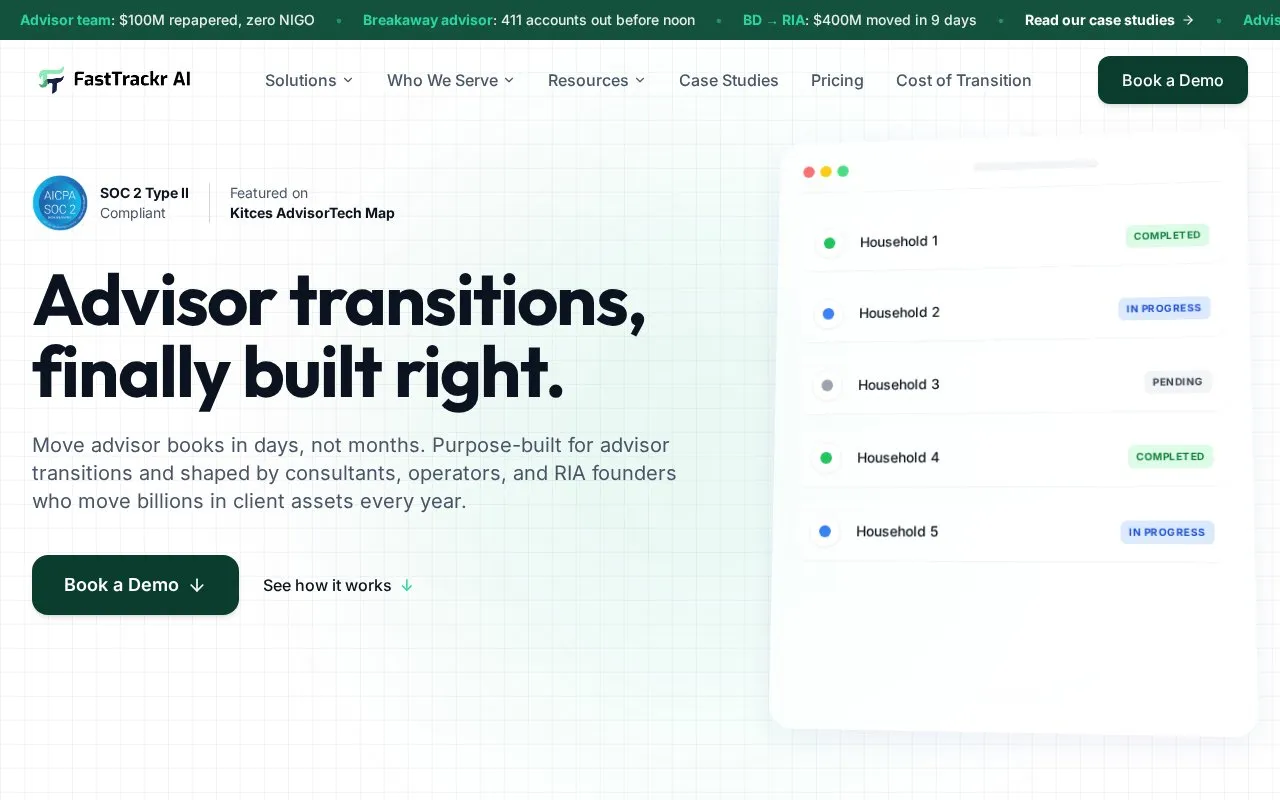Screen dimensions: 1280x800
Task: Click Household 4 green status dot
Action: tap(826, 458)
